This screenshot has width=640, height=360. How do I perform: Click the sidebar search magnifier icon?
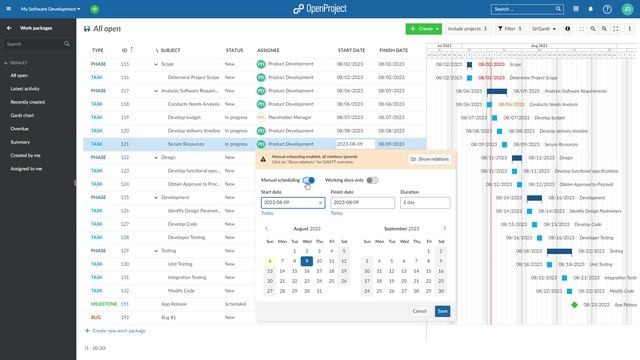coord(67,44)
